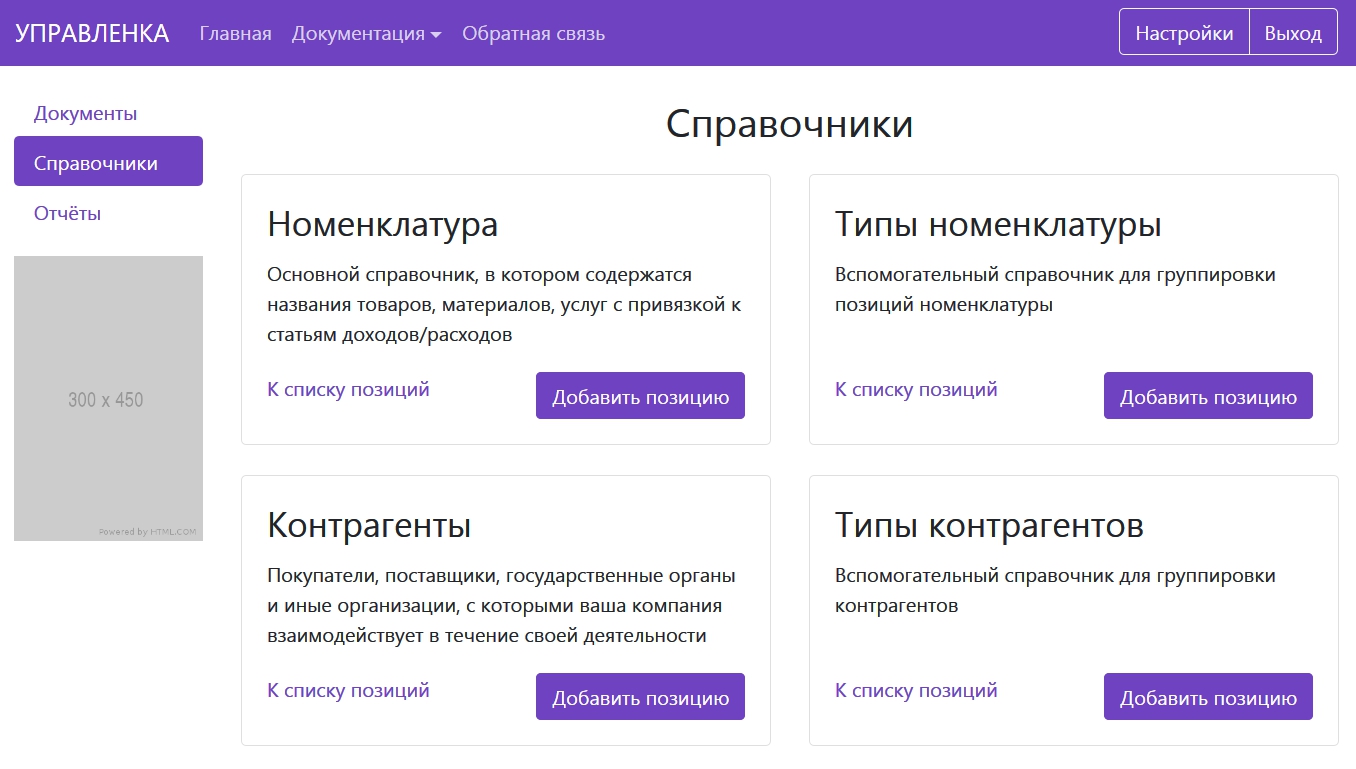Click the Номенклатура card title
Image resolution: width=1356 pixels, height=769 pixels.
(x=382, y=224)
